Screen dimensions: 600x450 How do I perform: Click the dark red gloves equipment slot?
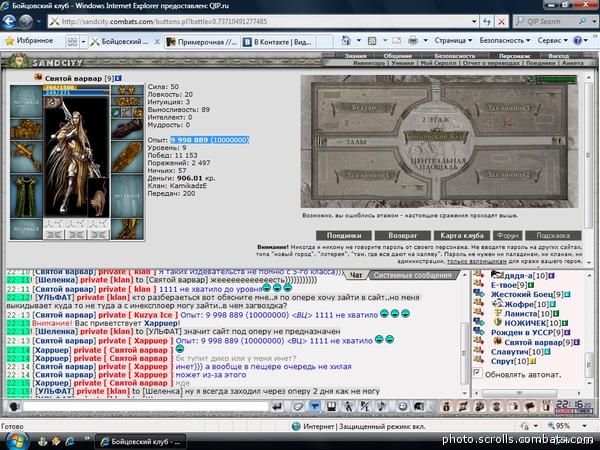pyautogui.click(x=127, y=129)
